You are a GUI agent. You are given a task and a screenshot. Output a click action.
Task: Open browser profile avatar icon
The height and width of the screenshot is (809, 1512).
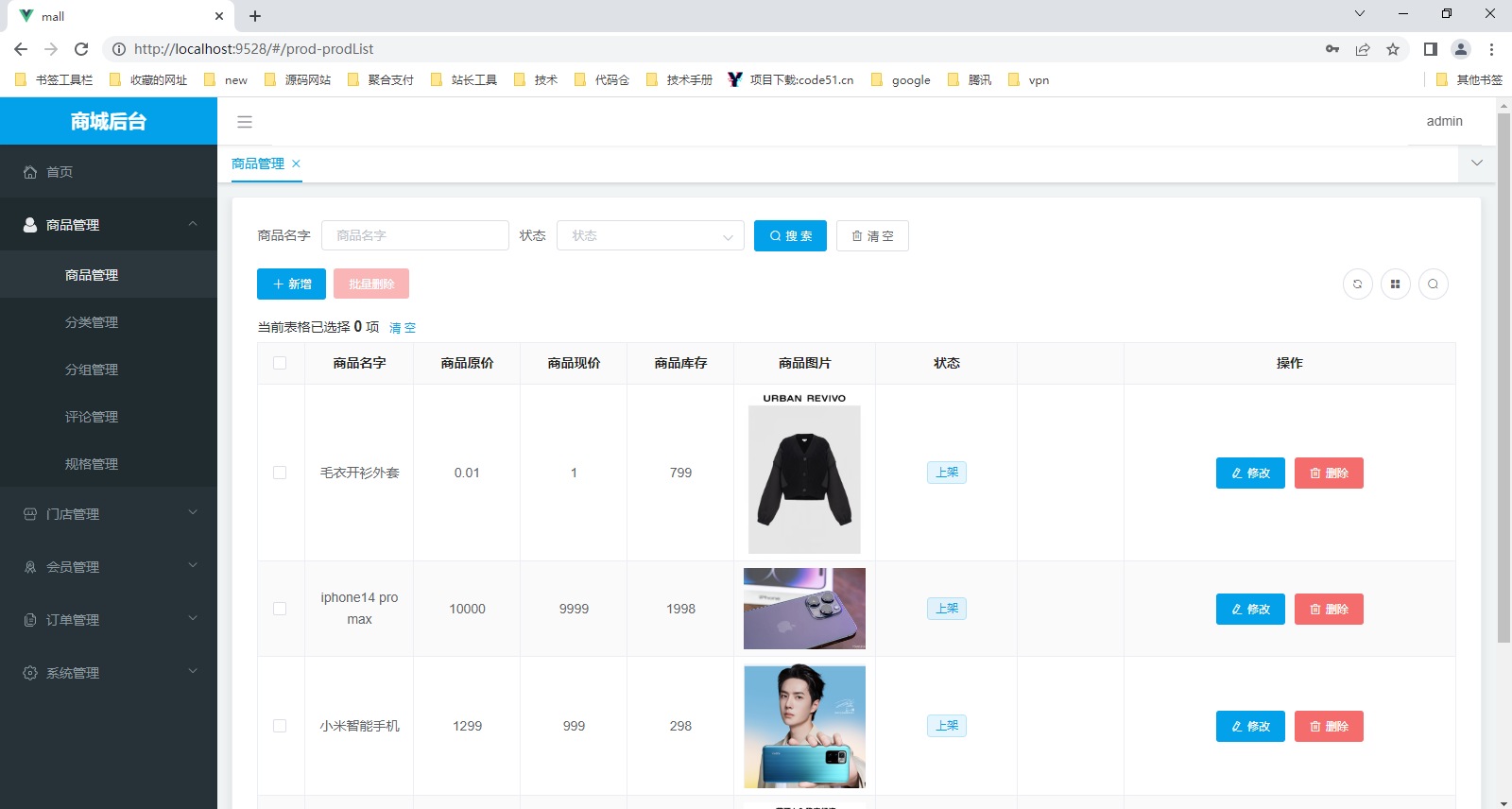tap(1461, 49)
